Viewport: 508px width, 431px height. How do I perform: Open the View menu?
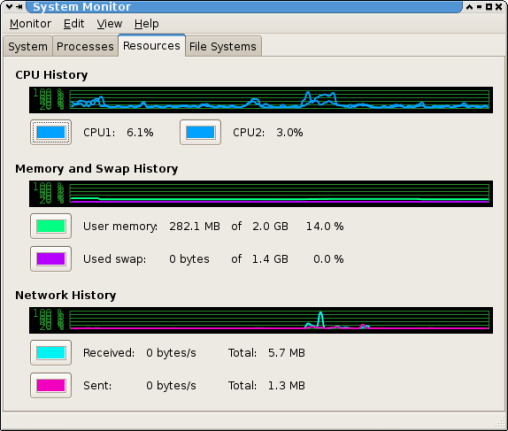coord(109,24)
